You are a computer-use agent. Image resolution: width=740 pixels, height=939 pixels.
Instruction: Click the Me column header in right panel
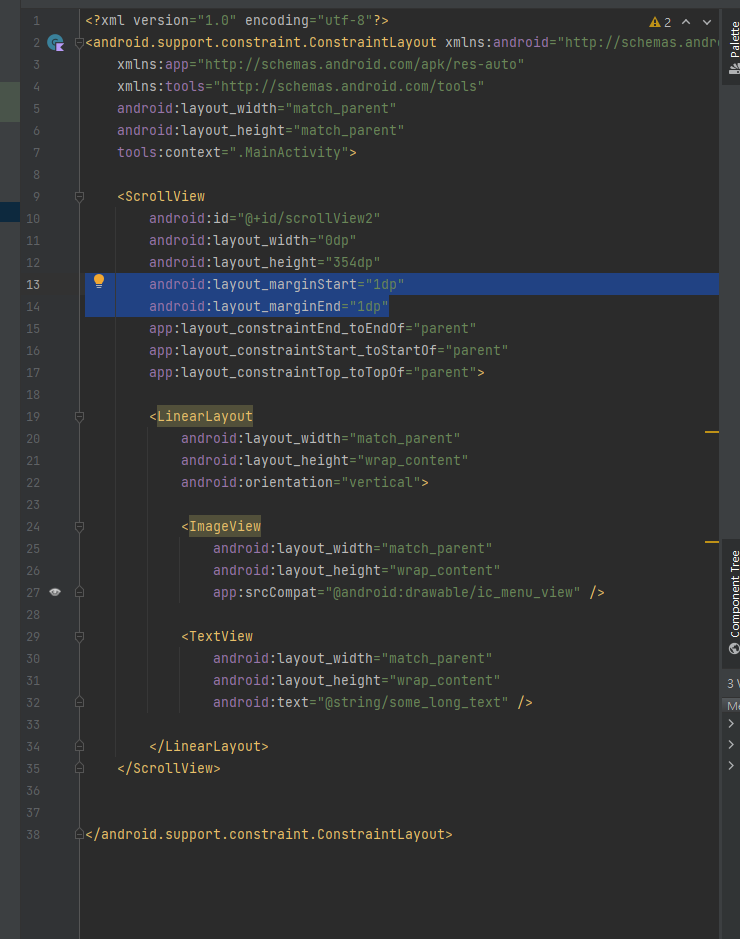point(732,705)
